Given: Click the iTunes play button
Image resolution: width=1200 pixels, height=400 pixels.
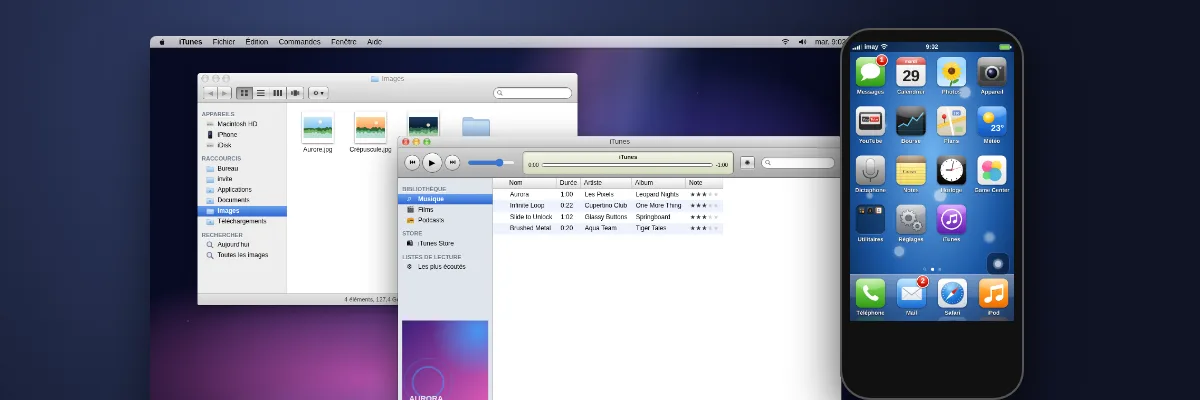Looking at the screenshot, I should (x=432, y=162).
